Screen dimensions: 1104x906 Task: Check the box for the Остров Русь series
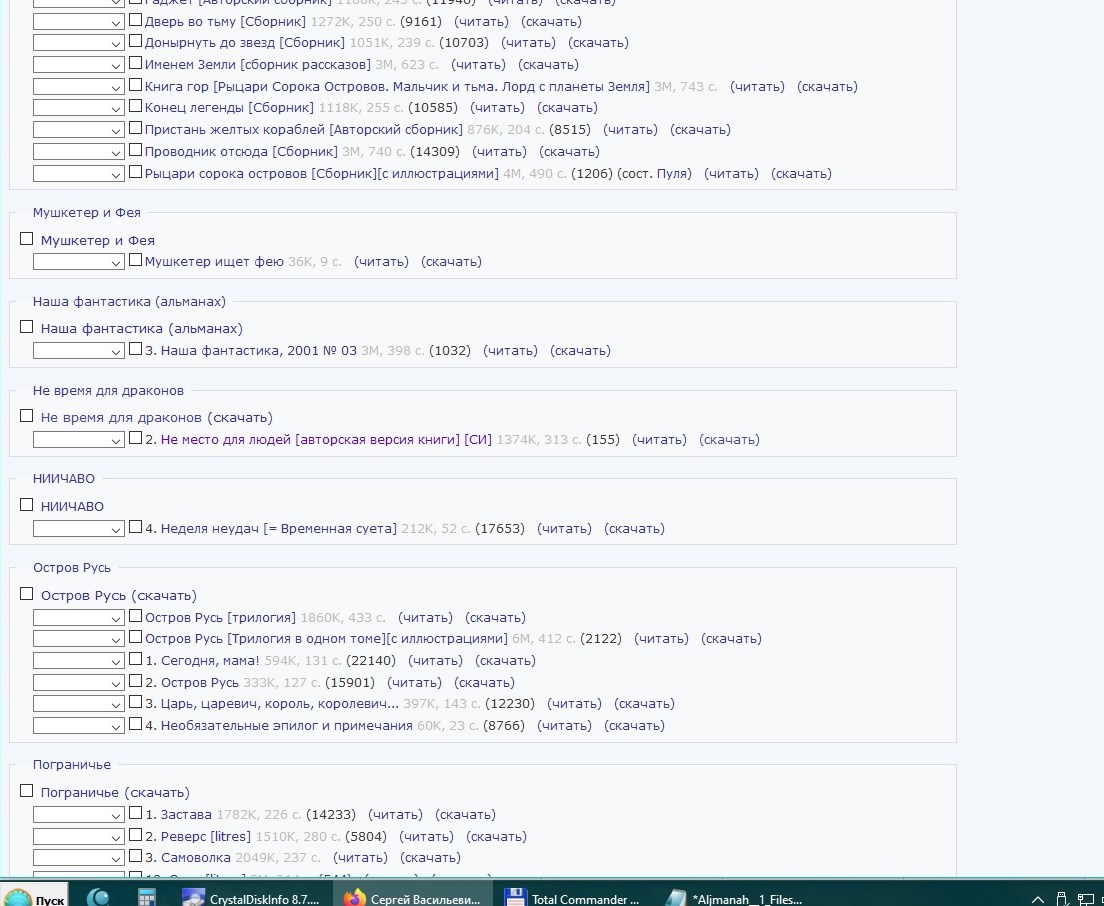click(27, 594)
